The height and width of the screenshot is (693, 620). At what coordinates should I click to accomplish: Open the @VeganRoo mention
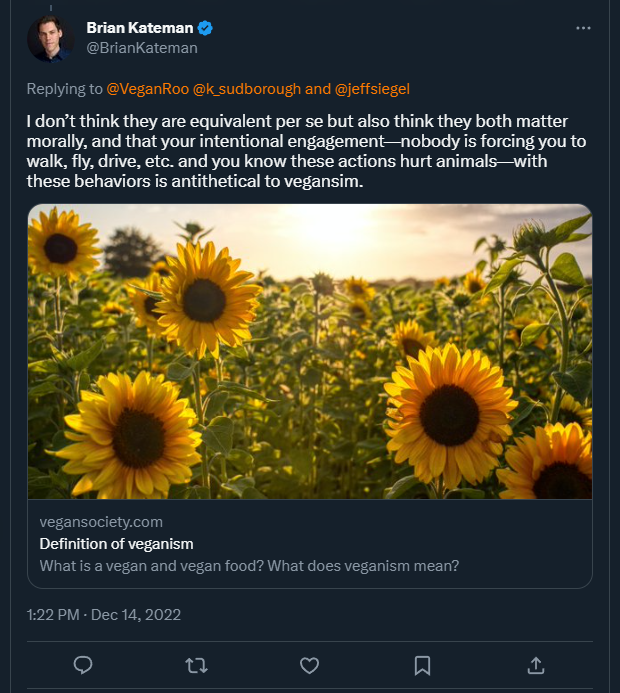149,88
